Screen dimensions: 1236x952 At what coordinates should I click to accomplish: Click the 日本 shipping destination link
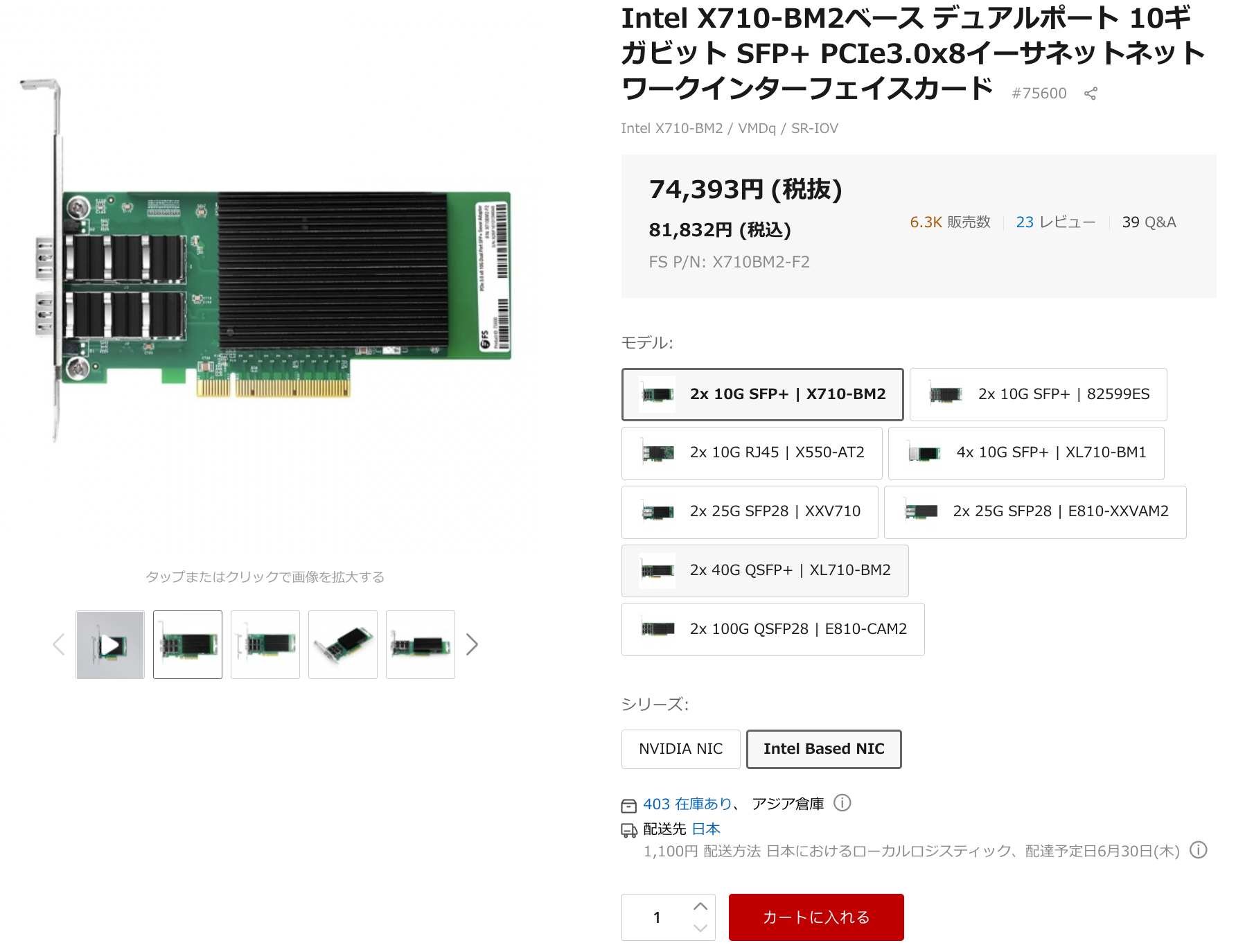(706, 829)
